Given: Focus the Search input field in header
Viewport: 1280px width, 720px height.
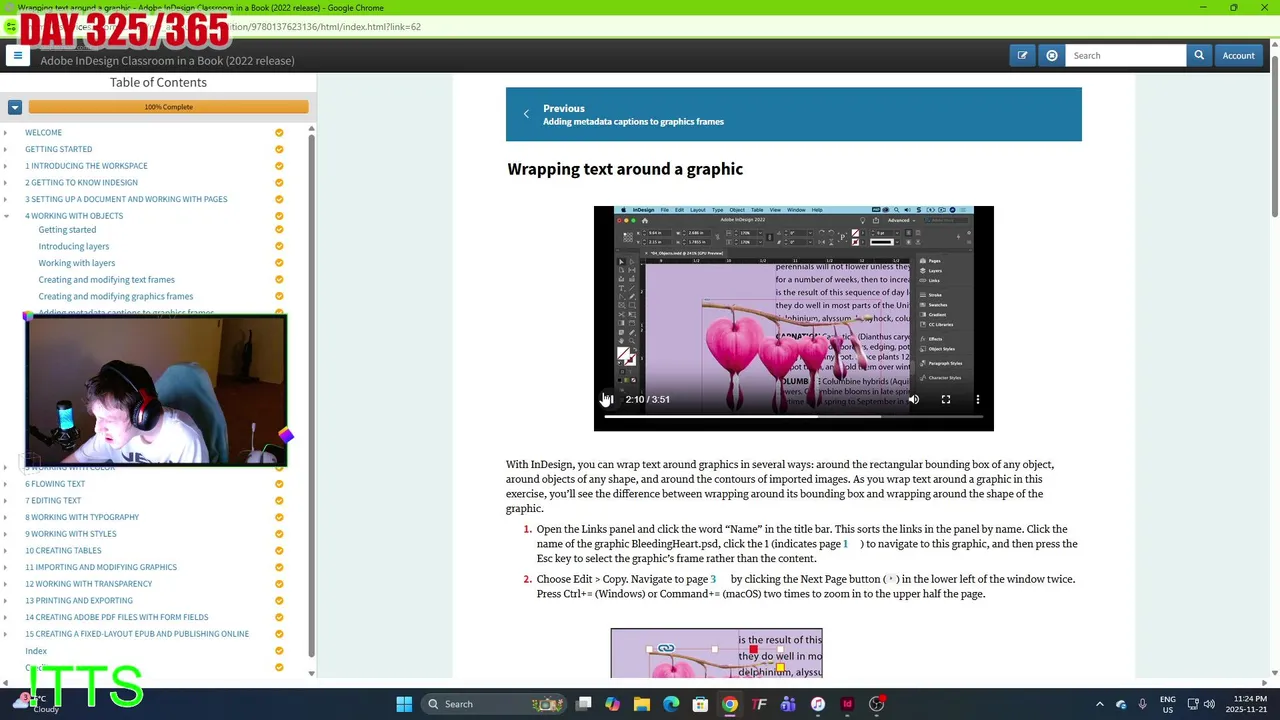Looking at the screenshot, I should coord(1125,56).
